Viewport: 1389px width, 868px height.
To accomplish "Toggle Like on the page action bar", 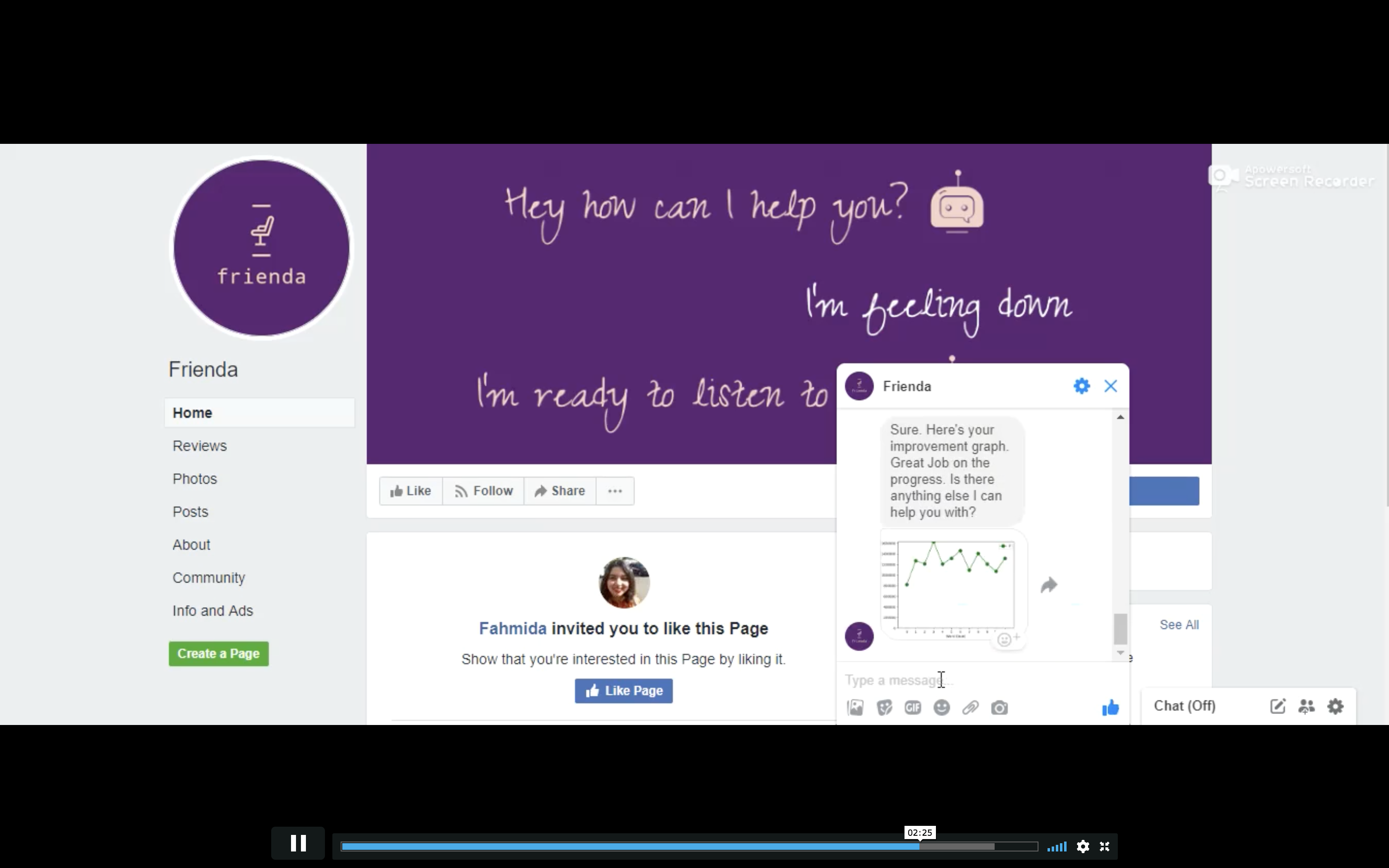I will (411, 491).
